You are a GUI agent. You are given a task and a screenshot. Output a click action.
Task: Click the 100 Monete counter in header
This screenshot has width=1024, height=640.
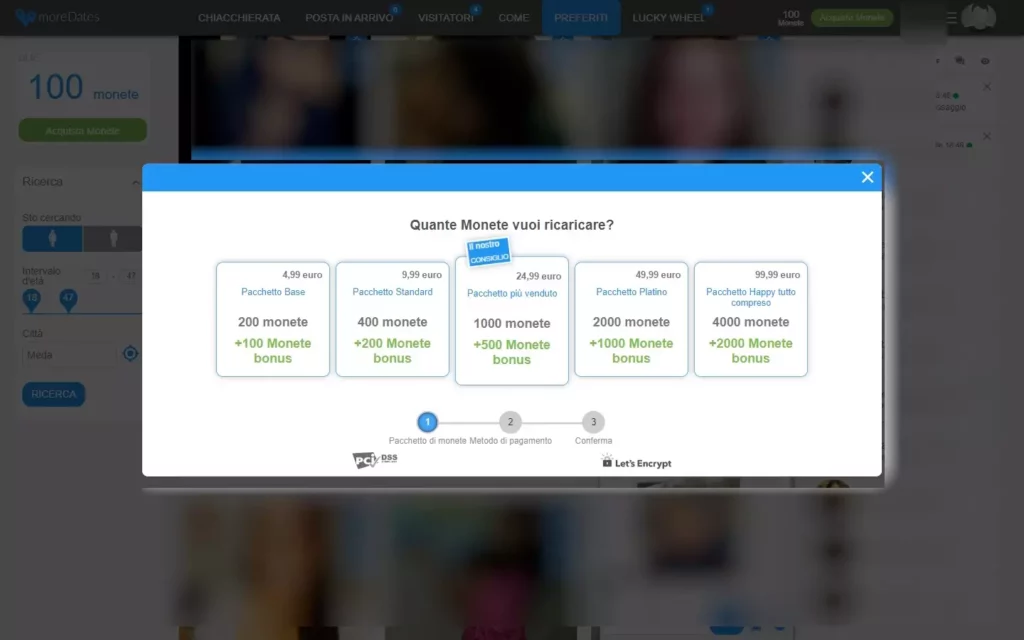(790, 18)
